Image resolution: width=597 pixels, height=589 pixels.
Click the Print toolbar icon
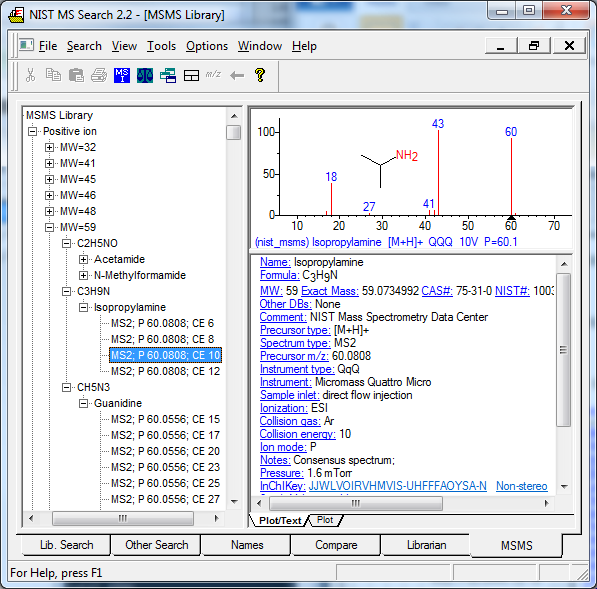tap(99, 75)
